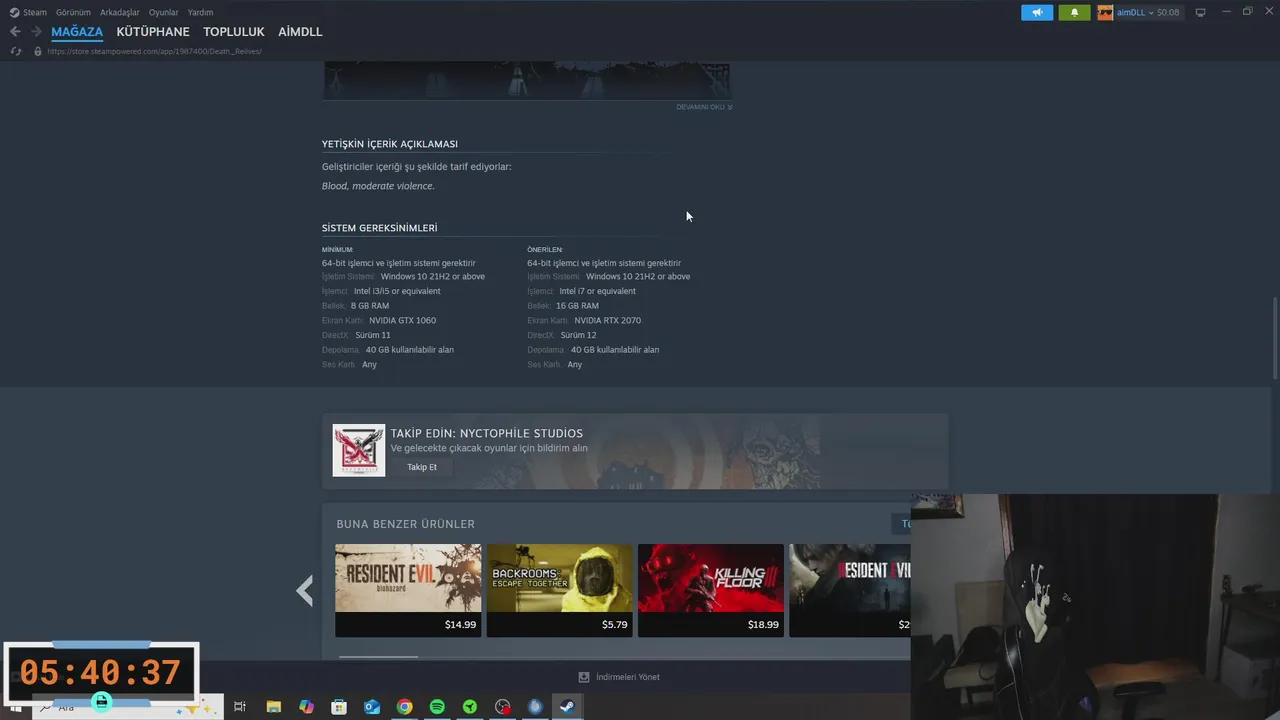This screenshot has width=1280, height=720.
Task: Open Steam announcements megaphone button
Action: click(1037, 13)
